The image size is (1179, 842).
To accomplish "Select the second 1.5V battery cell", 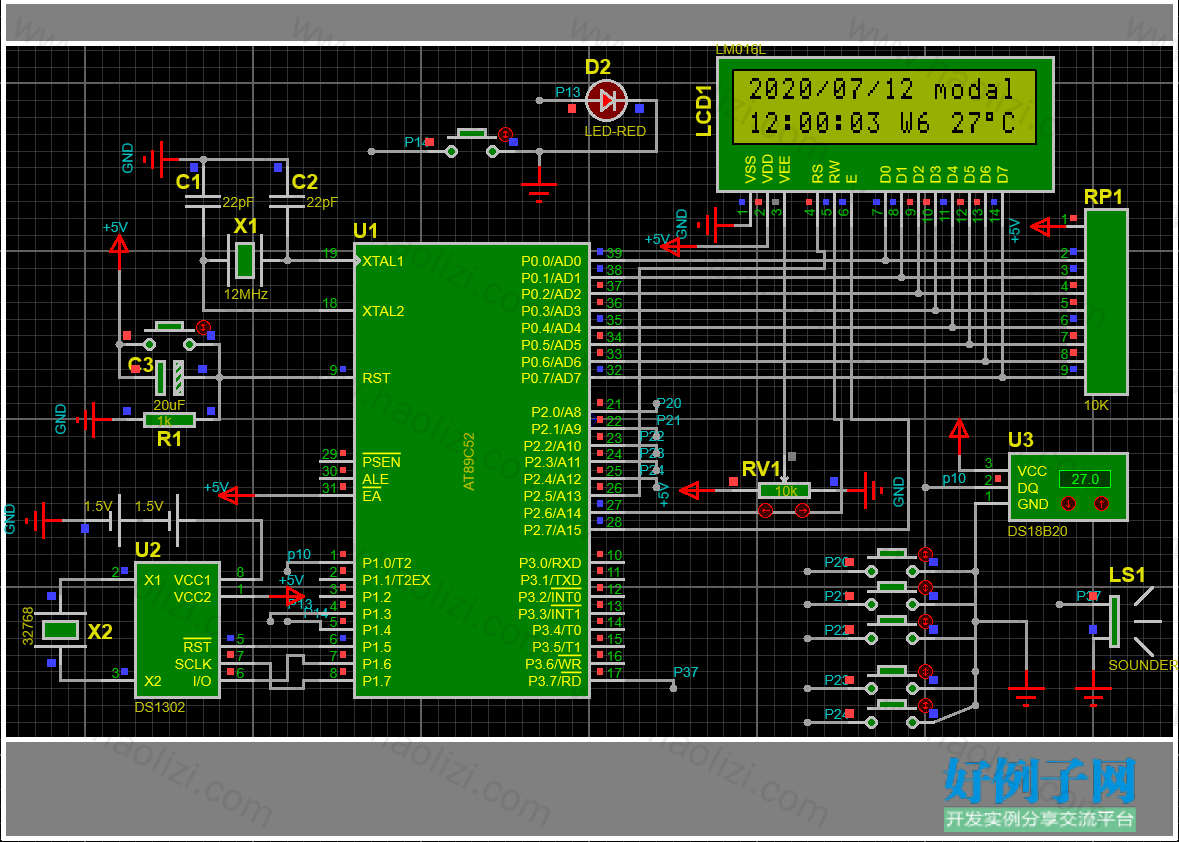I will (x=173, y=519).
